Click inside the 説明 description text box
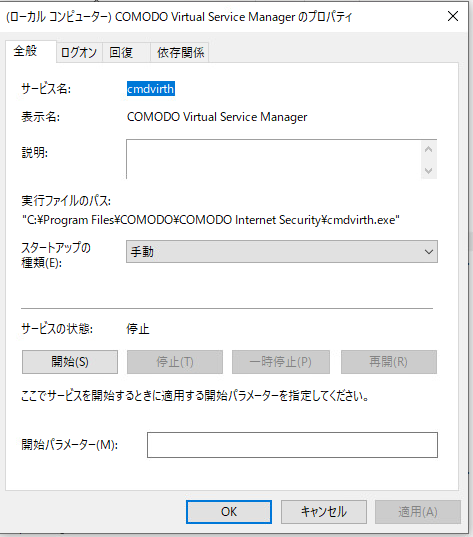473x537 pixels. pos(273,159)
